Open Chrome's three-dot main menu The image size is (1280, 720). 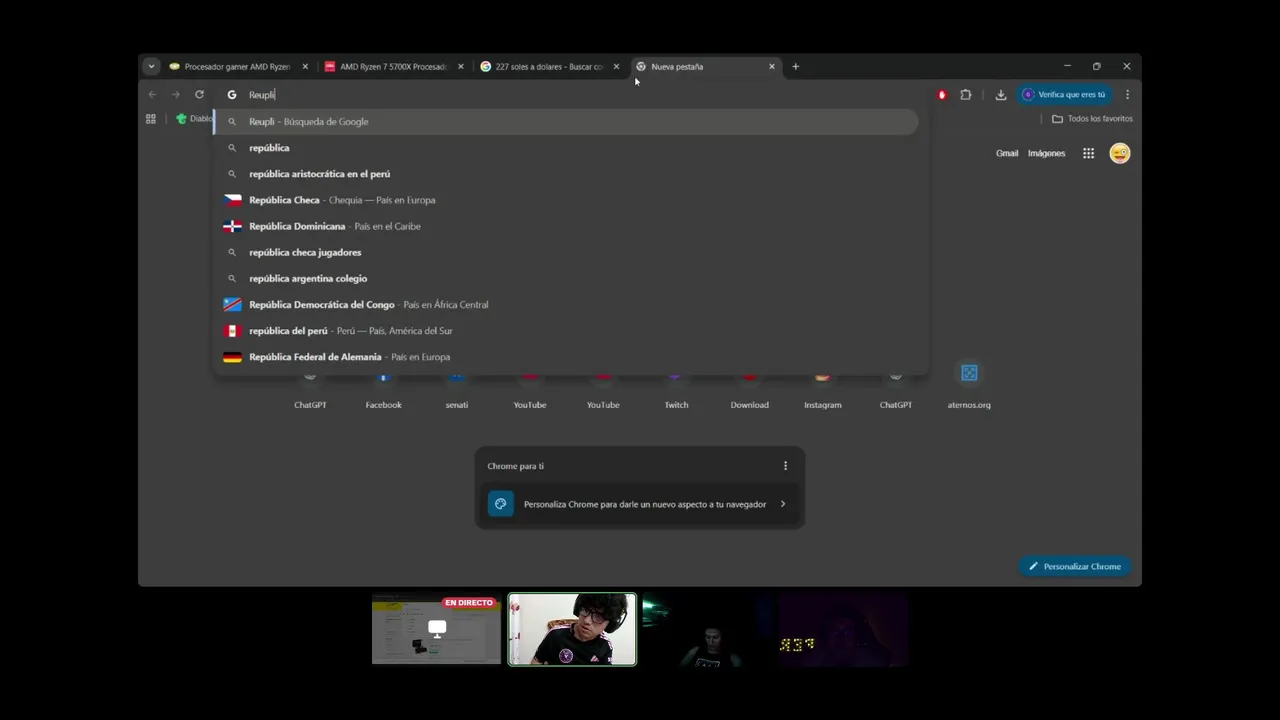tap(1127, 94)
